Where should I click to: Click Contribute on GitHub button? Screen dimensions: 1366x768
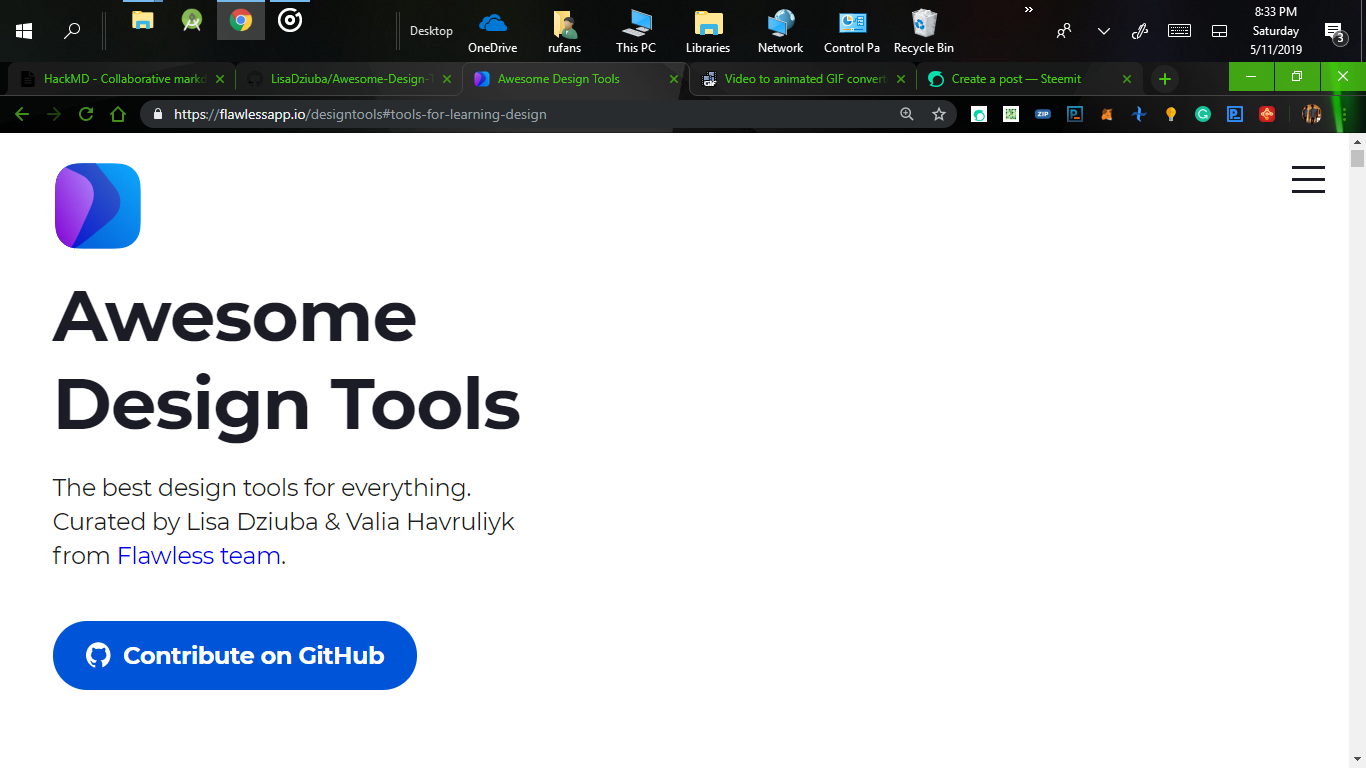pyautogui.click(x=235, y=655)
